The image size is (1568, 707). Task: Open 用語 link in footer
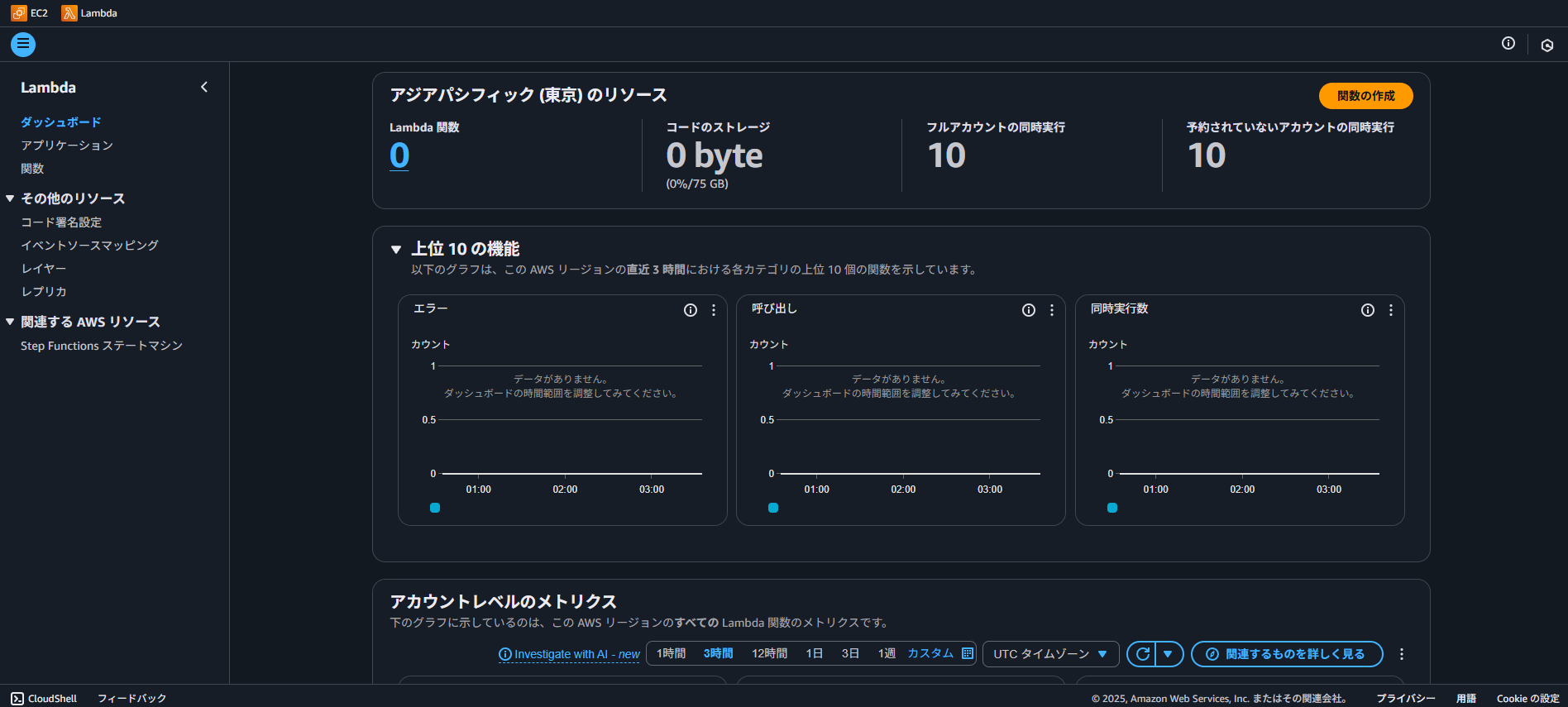pyautogui.click(x=1466, y=699)
